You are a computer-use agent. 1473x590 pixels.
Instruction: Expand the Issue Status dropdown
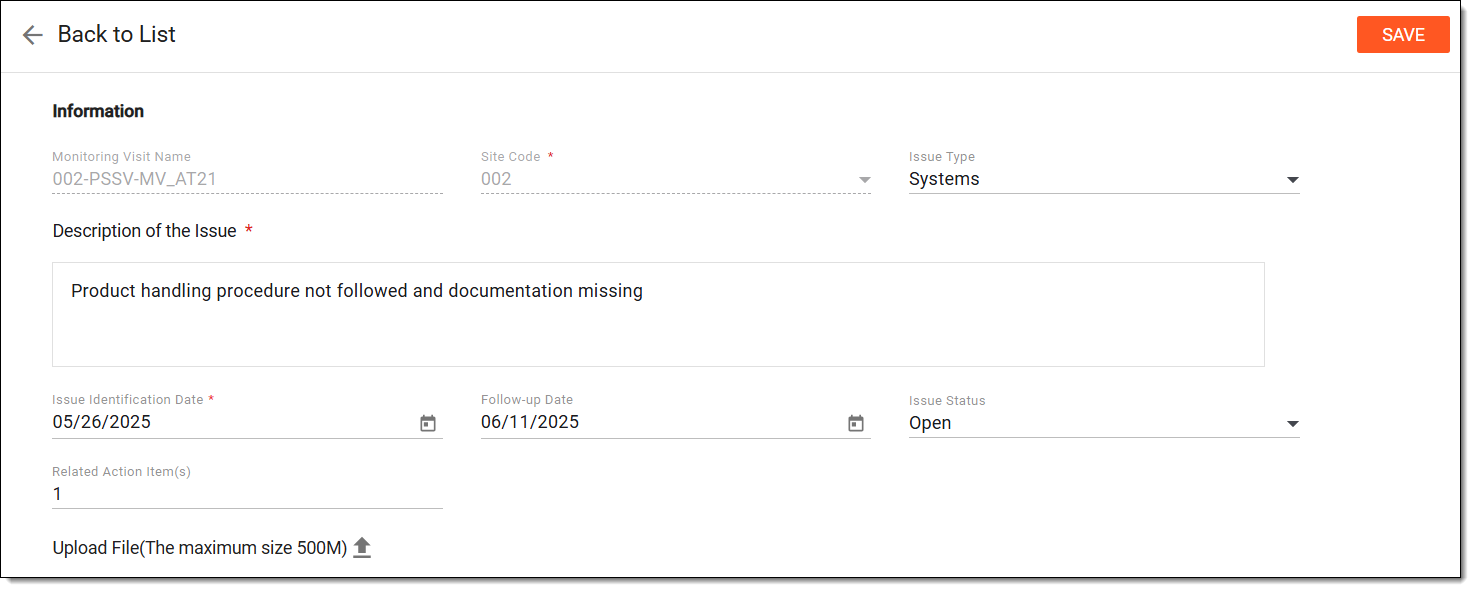pyautogui.click(x=1292, y=424)
